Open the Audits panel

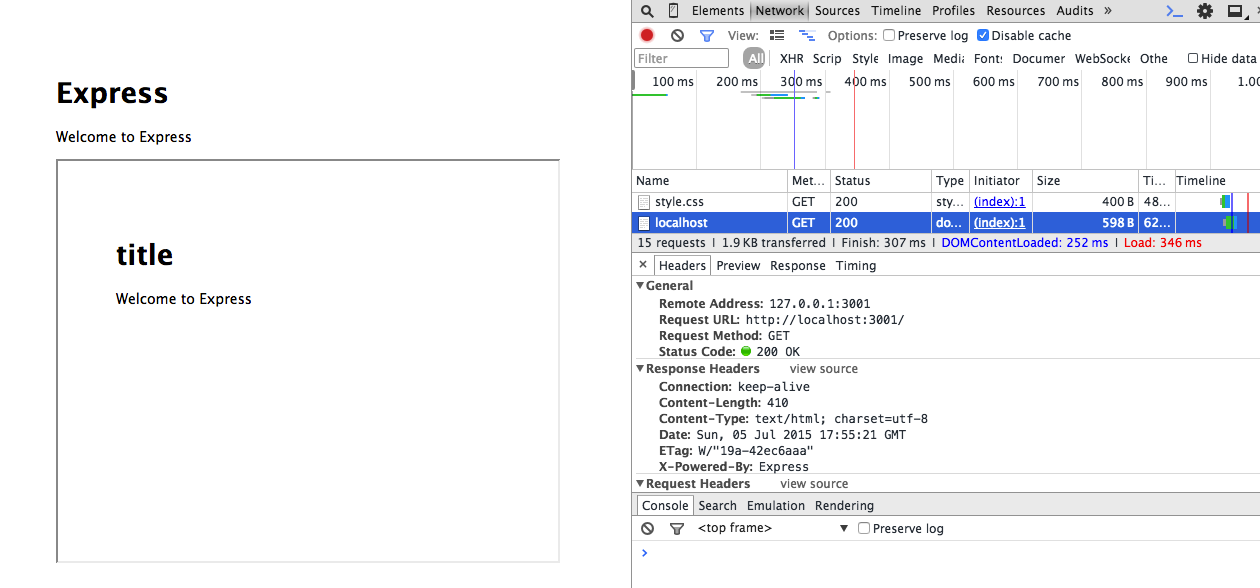1075,11
